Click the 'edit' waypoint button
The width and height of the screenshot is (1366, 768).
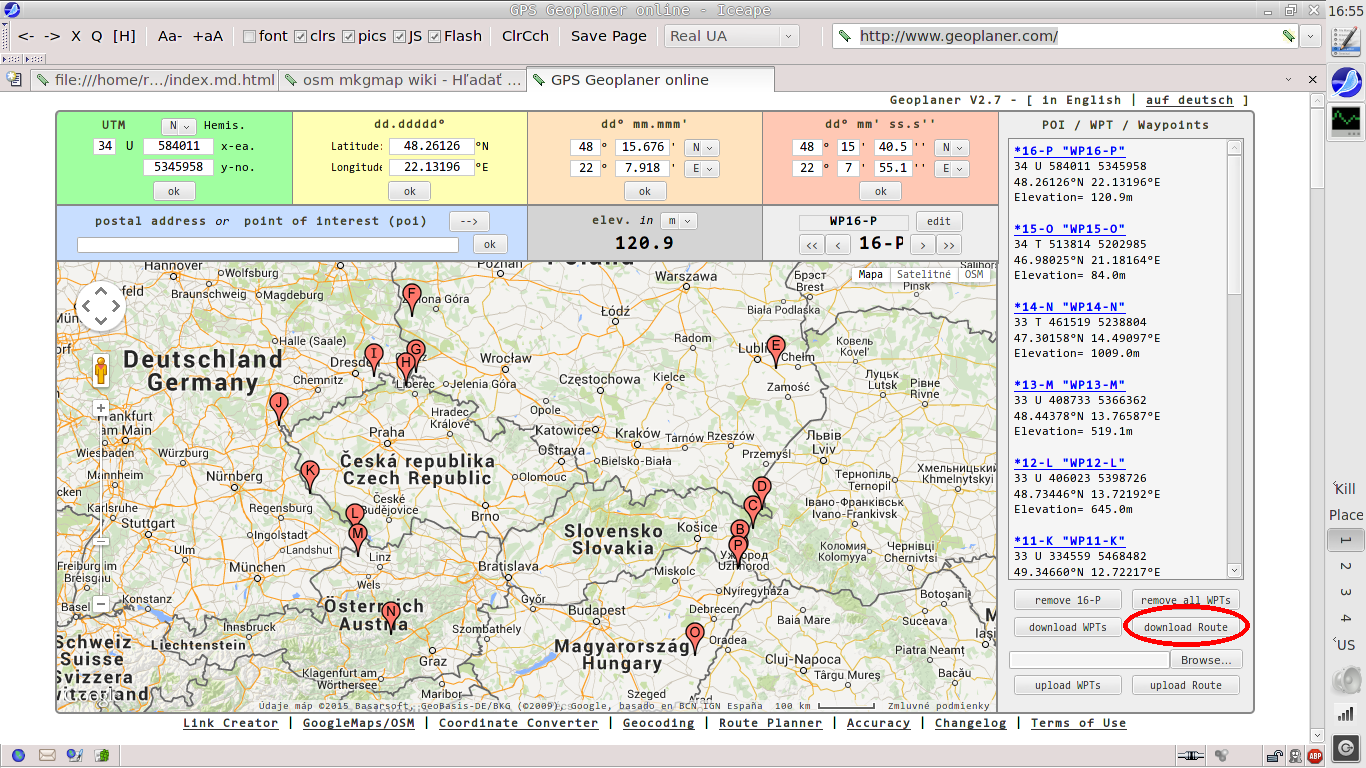click(x=939, y=221)
